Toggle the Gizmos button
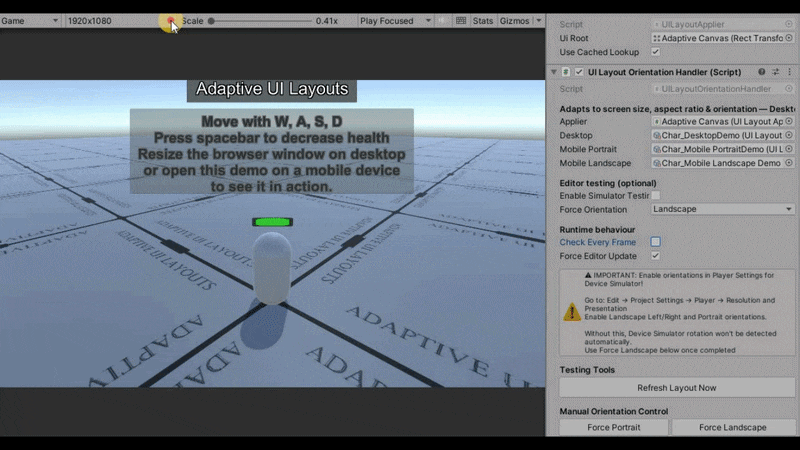The width and height of the screenshot is (800, 450). click(x=514, y=21)
